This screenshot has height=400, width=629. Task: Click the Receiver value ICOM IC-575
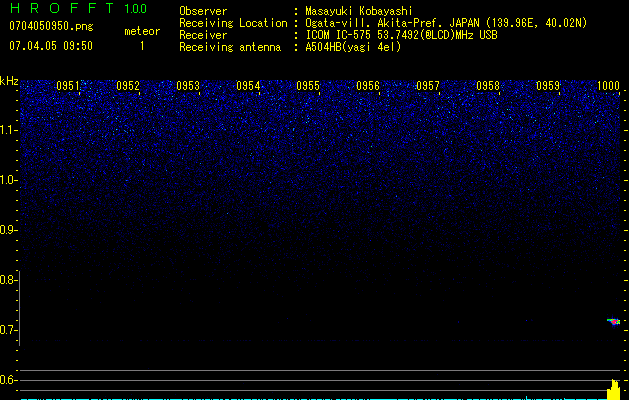click(x=339, y=35)
